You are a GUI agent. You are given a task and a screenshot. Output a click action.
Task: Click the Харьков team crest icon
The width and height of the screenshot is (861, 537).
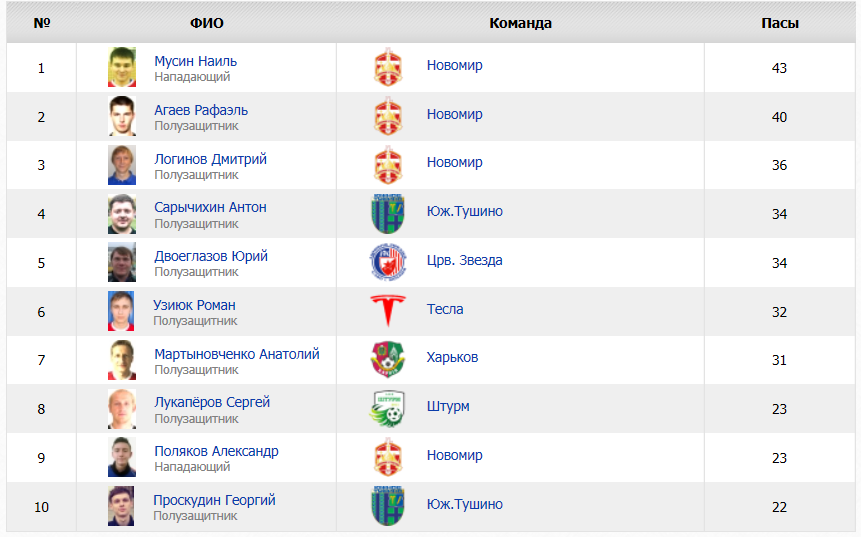[x=388, y=359]
